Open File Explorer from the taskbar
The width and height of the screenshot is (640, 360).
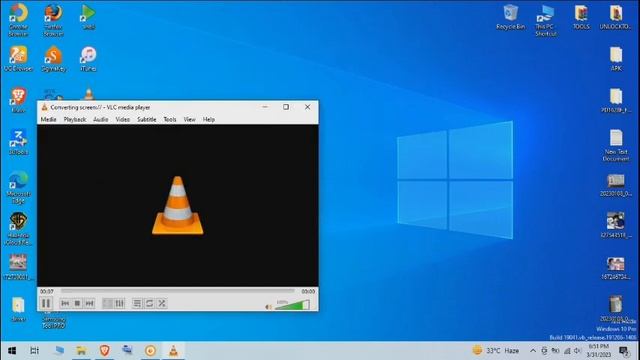[x=81, y=351]
